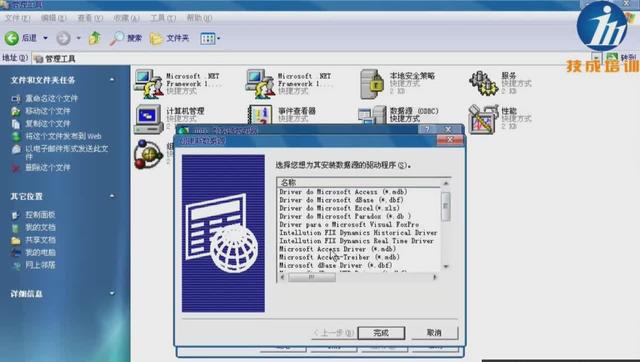Viewport: 640px width, 362px height.
Task: Go up one folder level
Action: 95,38
